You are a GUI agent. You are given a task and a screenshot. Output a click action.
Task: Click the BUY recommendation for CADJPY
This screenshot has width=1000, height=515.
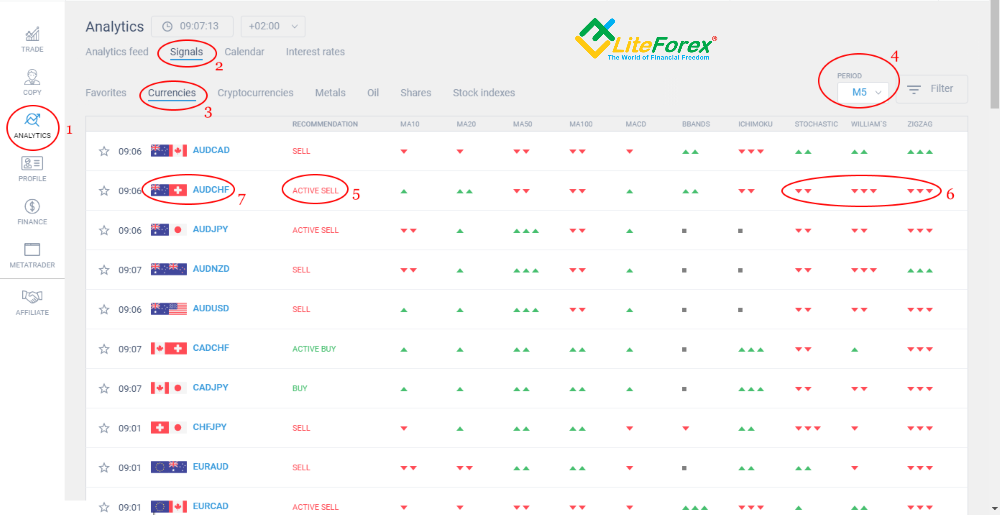299,388
